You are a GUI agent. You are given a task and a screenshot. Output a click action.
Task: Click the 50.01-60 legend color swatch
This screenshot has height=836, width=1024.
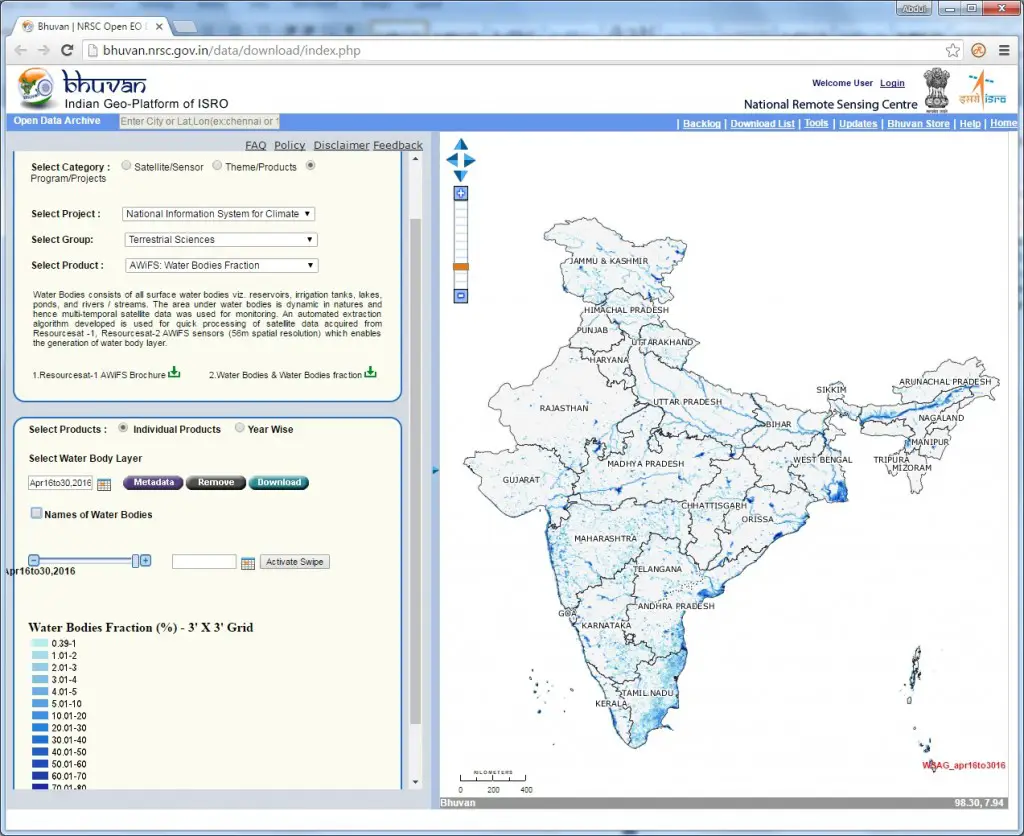pos(40,764)
